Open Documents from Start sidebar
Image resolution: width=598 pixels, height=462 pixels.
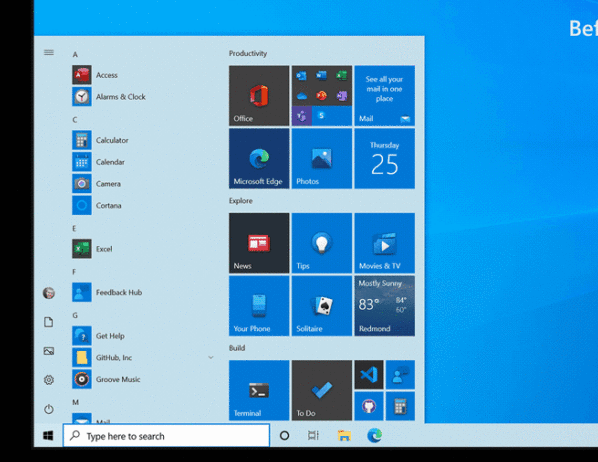pos(48,322)
